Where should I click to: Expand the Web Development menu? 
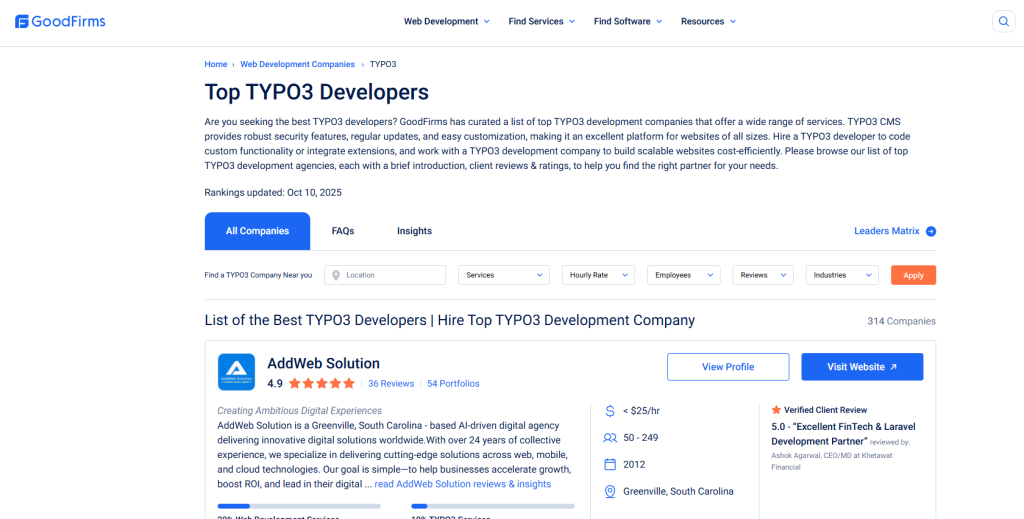point(447,22)
